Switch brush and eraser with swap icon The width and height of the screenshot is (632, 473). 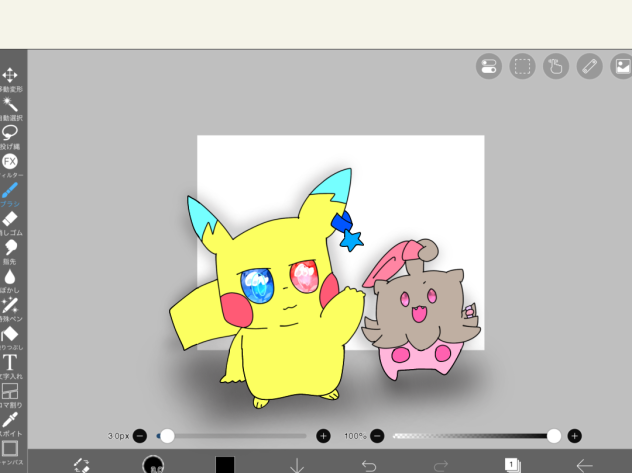point(81,465)
